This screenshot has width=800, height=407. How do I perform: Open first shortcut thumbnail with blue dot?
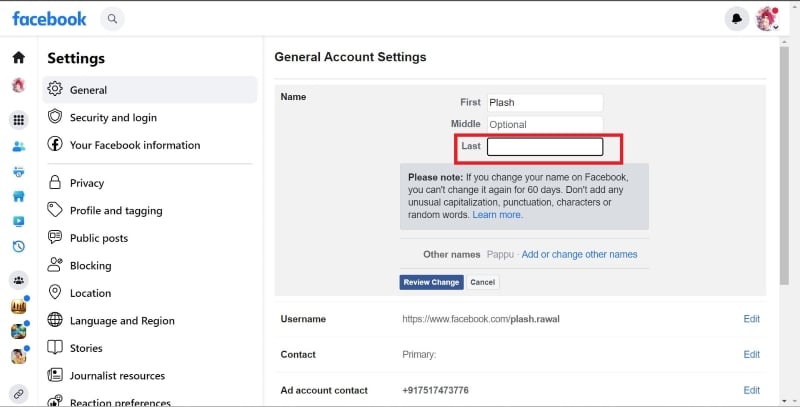[x=19, y=306]
